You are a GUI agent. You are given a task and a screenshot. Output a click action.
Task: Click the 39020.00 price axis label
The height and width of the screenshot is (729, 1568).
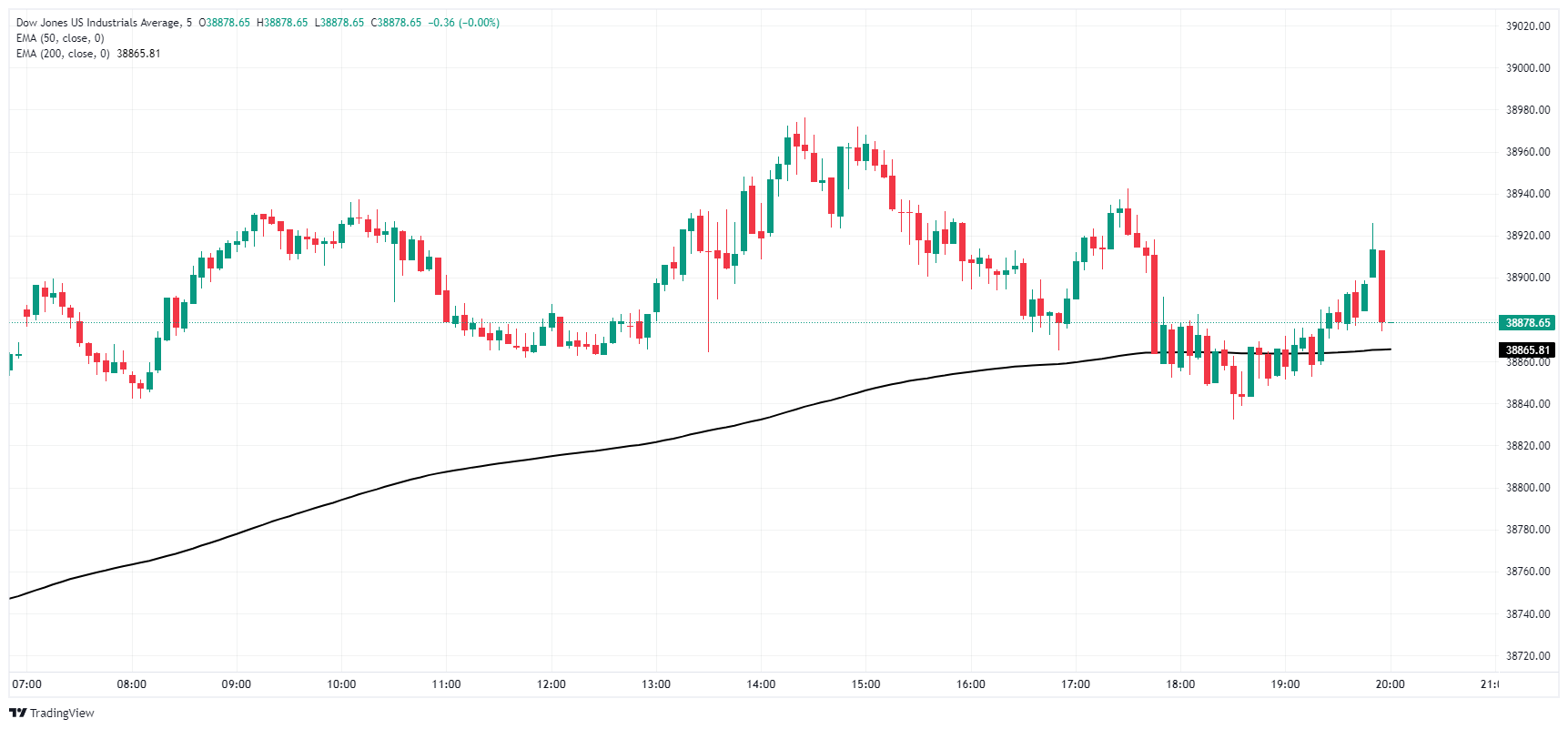pos(1528,26)
